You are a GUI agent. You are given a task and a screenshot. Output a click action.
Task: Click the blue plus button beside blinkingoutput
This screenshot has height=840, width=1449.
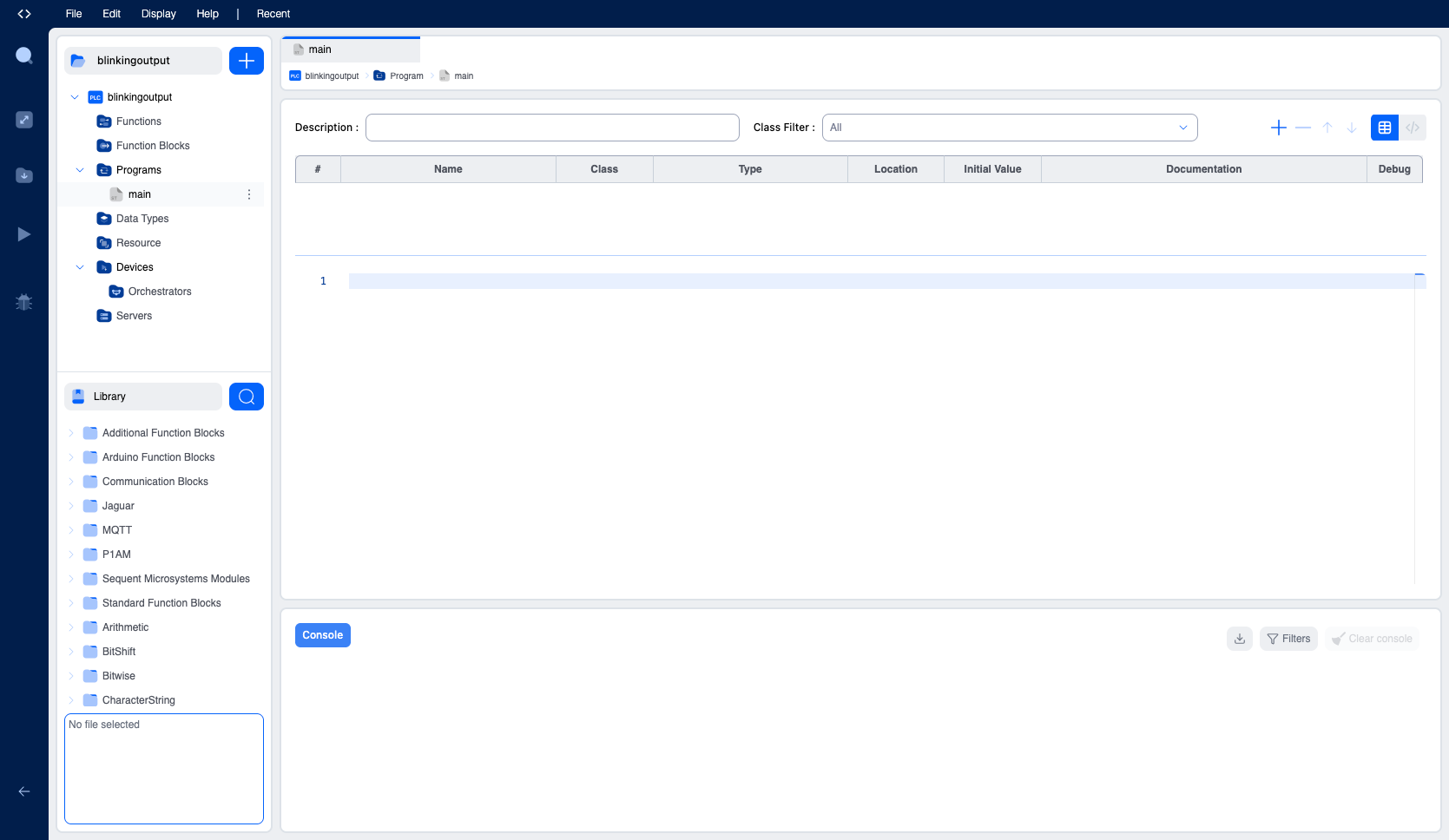coord(247,61)
